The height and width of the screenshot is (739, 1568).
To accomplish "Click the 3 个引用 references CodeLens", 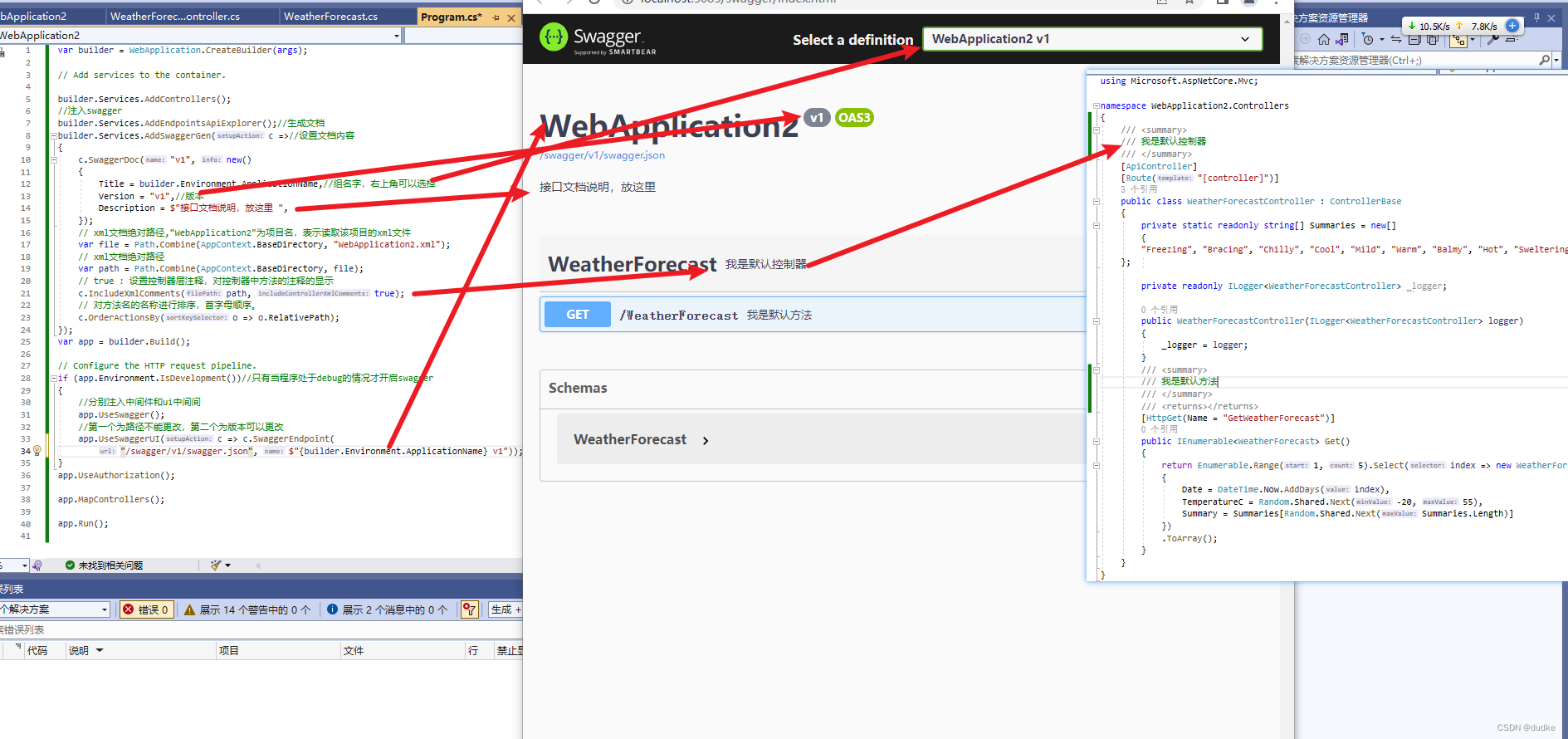I will (x=1139, y=189).
